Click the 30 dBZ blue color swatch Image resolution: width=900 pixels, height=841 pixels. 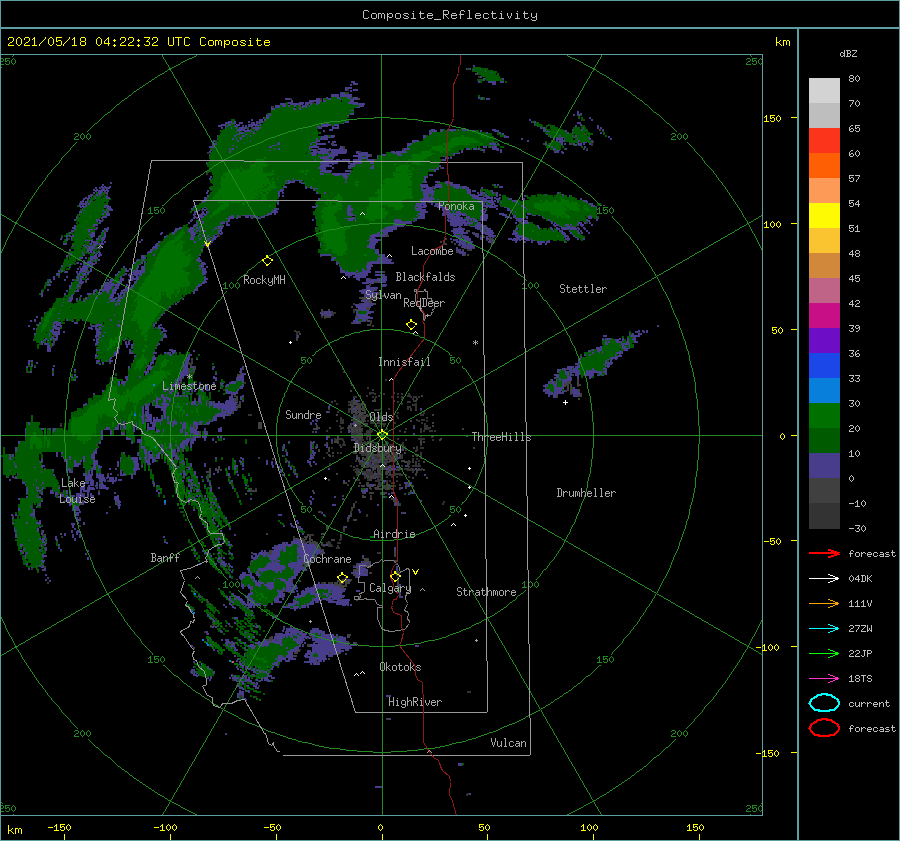824,390
